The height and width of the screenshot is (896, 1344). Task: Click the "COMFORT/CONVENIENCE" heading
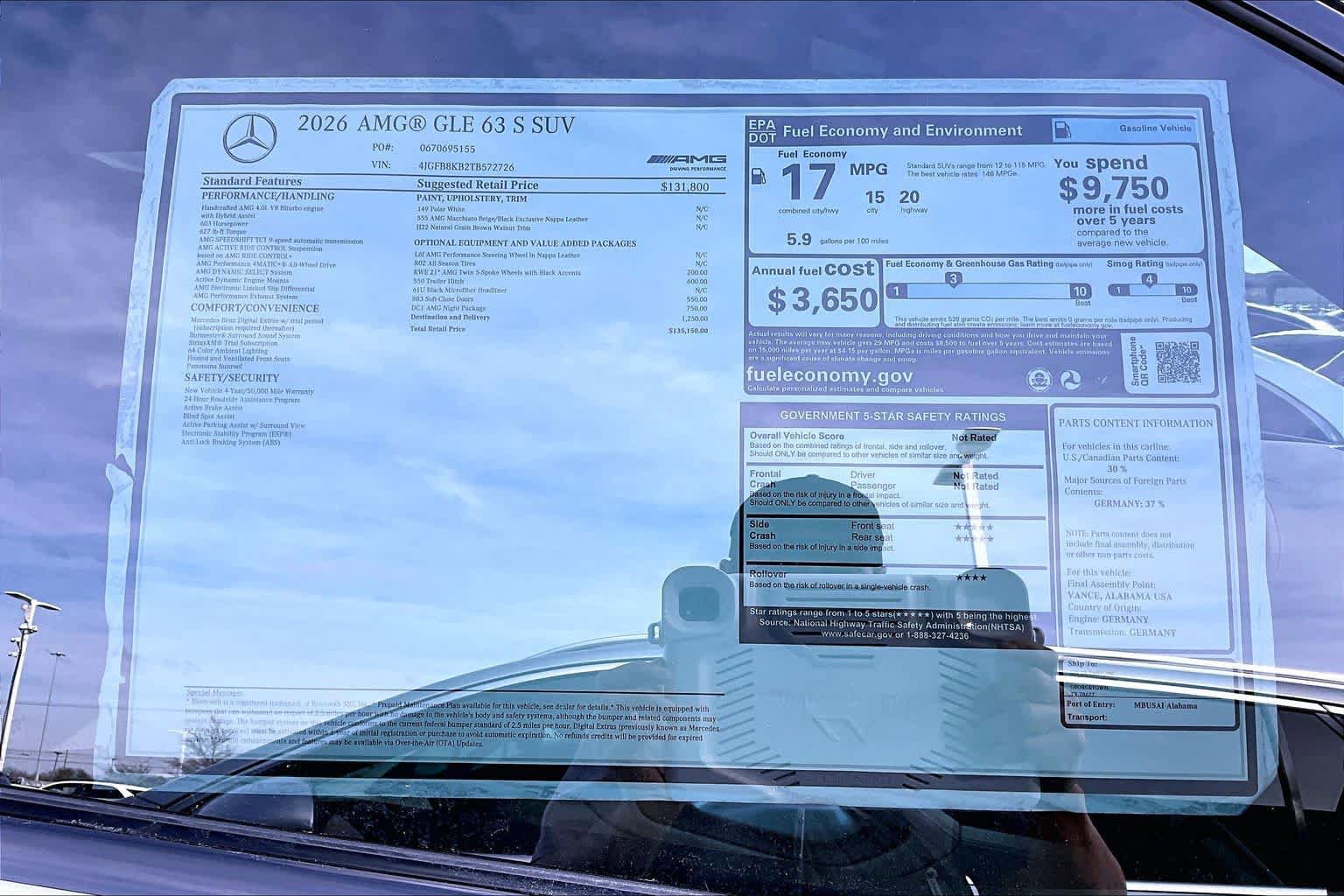coord(255,308)
